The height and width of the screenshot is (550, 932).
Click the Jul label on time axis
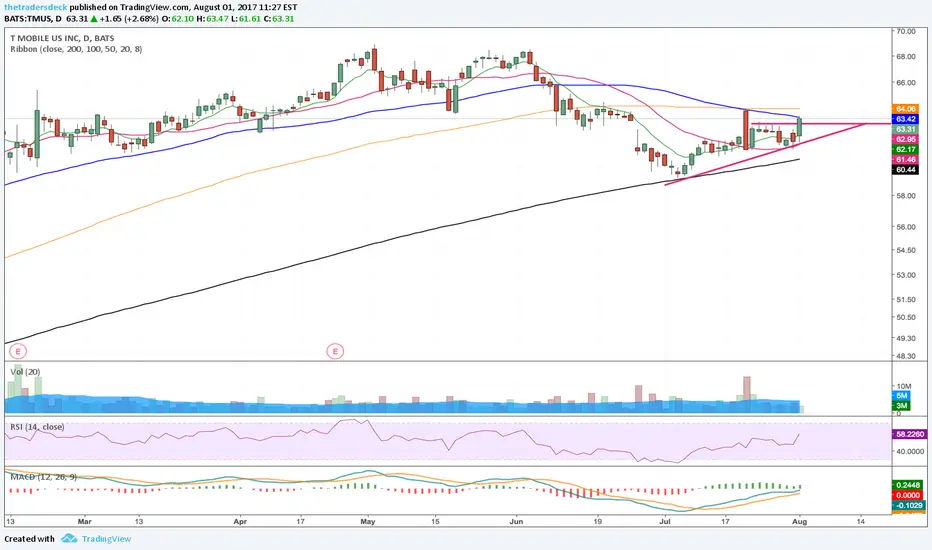(x=665, y=521)
